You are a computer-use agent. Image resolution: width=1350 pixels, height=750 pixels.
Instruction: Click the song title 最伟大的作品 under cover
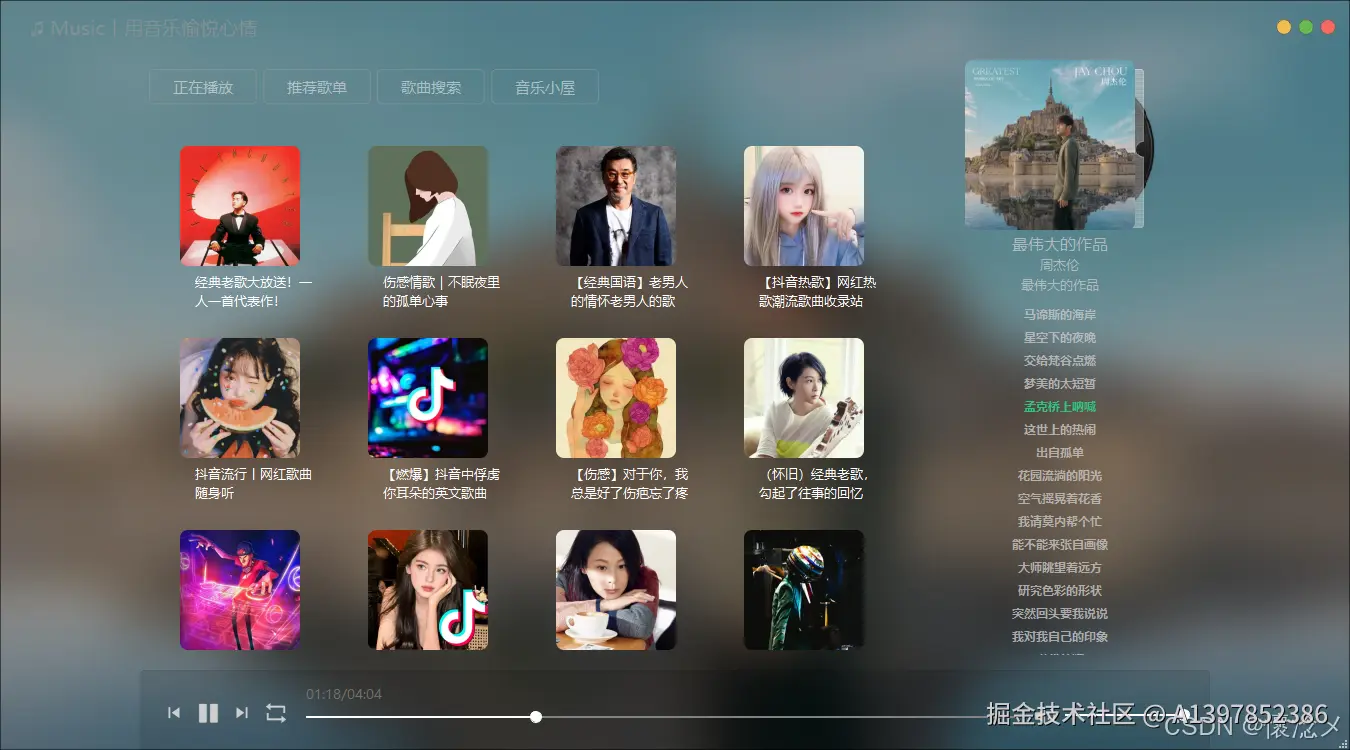[x=1060, y=244]
